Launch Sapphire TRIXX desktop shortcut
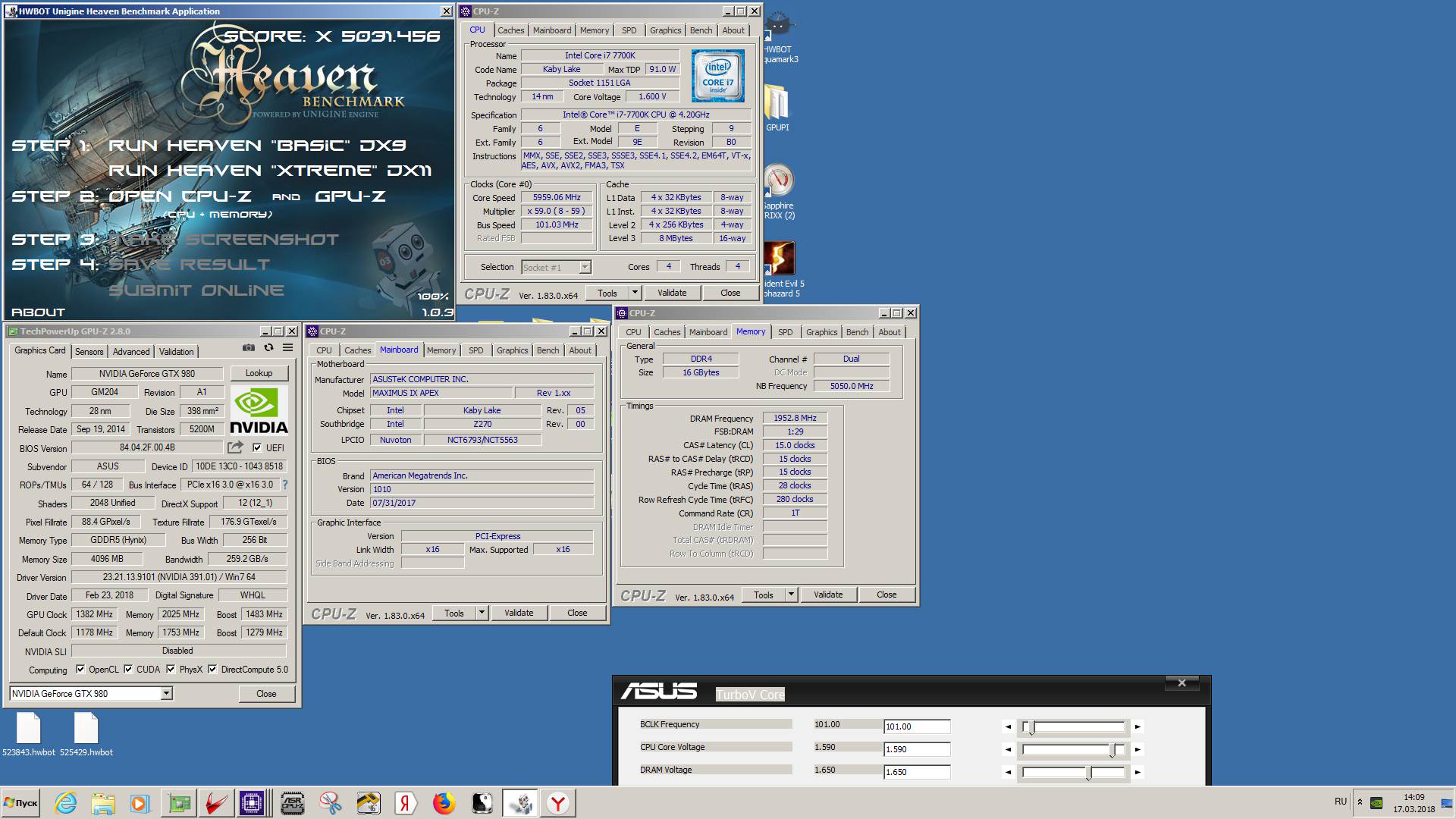This screenshot has width=1456, height=819. (x=779, y=192)
